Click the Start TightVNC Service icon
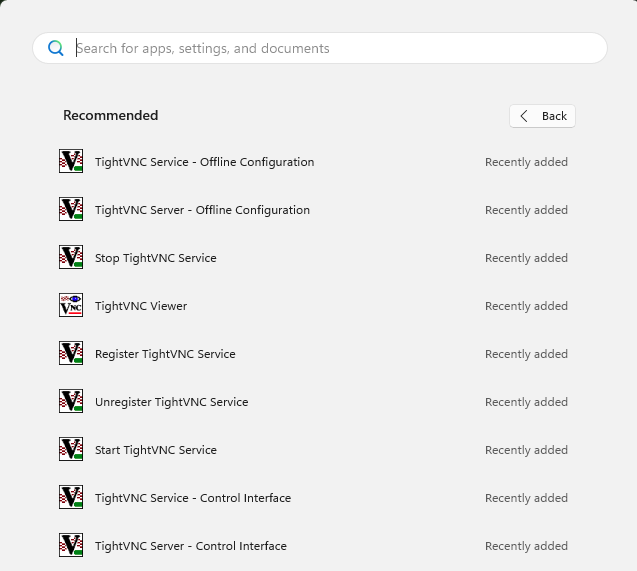Viewport: 637px width, 571px height. 71,449
